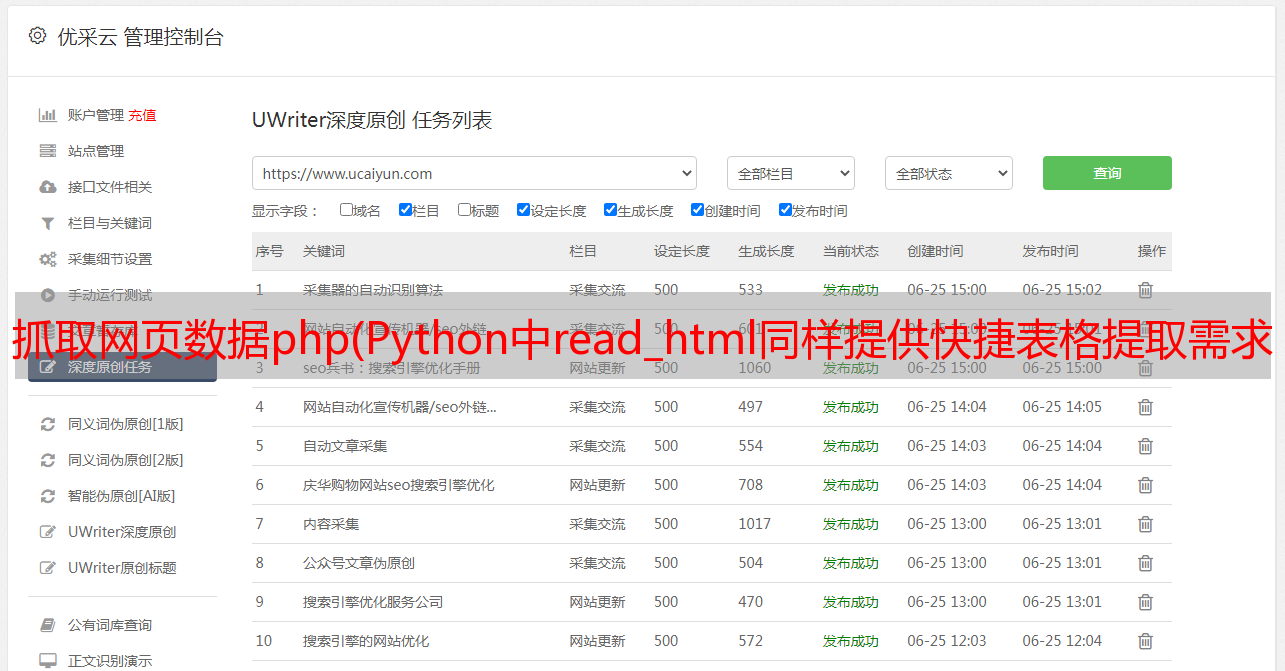Click generated length value 533
The height and width of the screenshot is (671, 1285).
(x=751, y=290)
